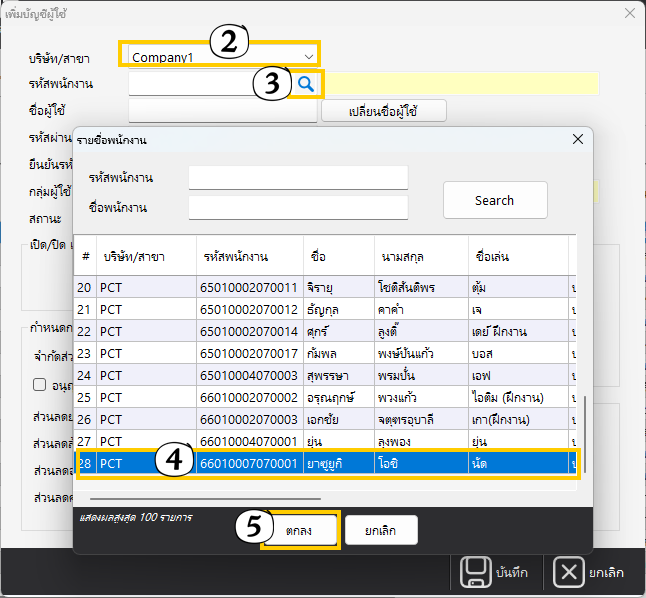The height and width of the screenshot is (598, 646).
Task: Click the ชื่อผู้ใช้ username input field
Action: click(223, 110)
